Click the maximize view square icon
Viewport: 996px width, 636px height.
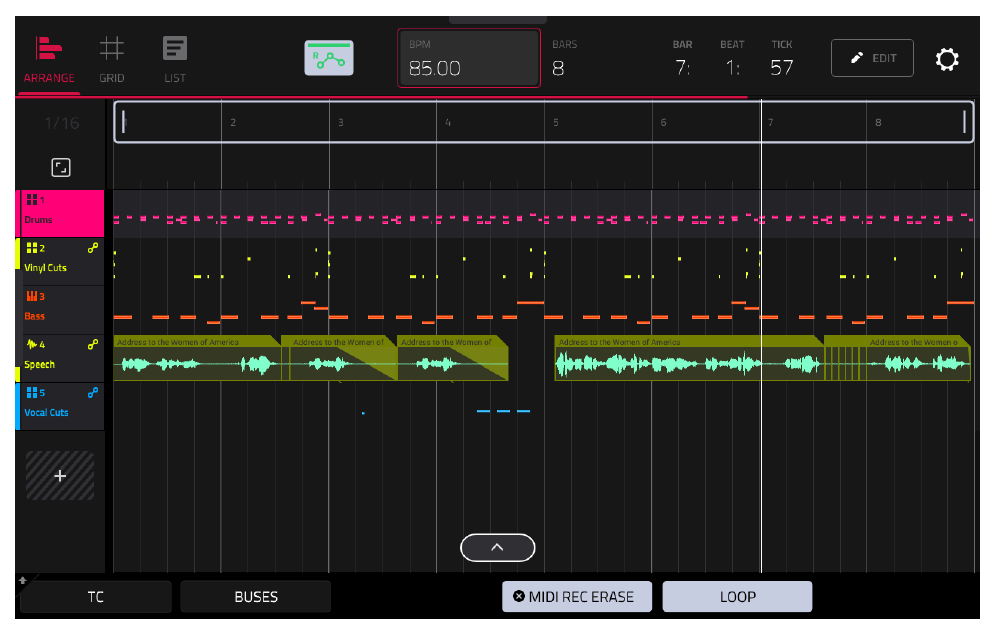(61, 168)
